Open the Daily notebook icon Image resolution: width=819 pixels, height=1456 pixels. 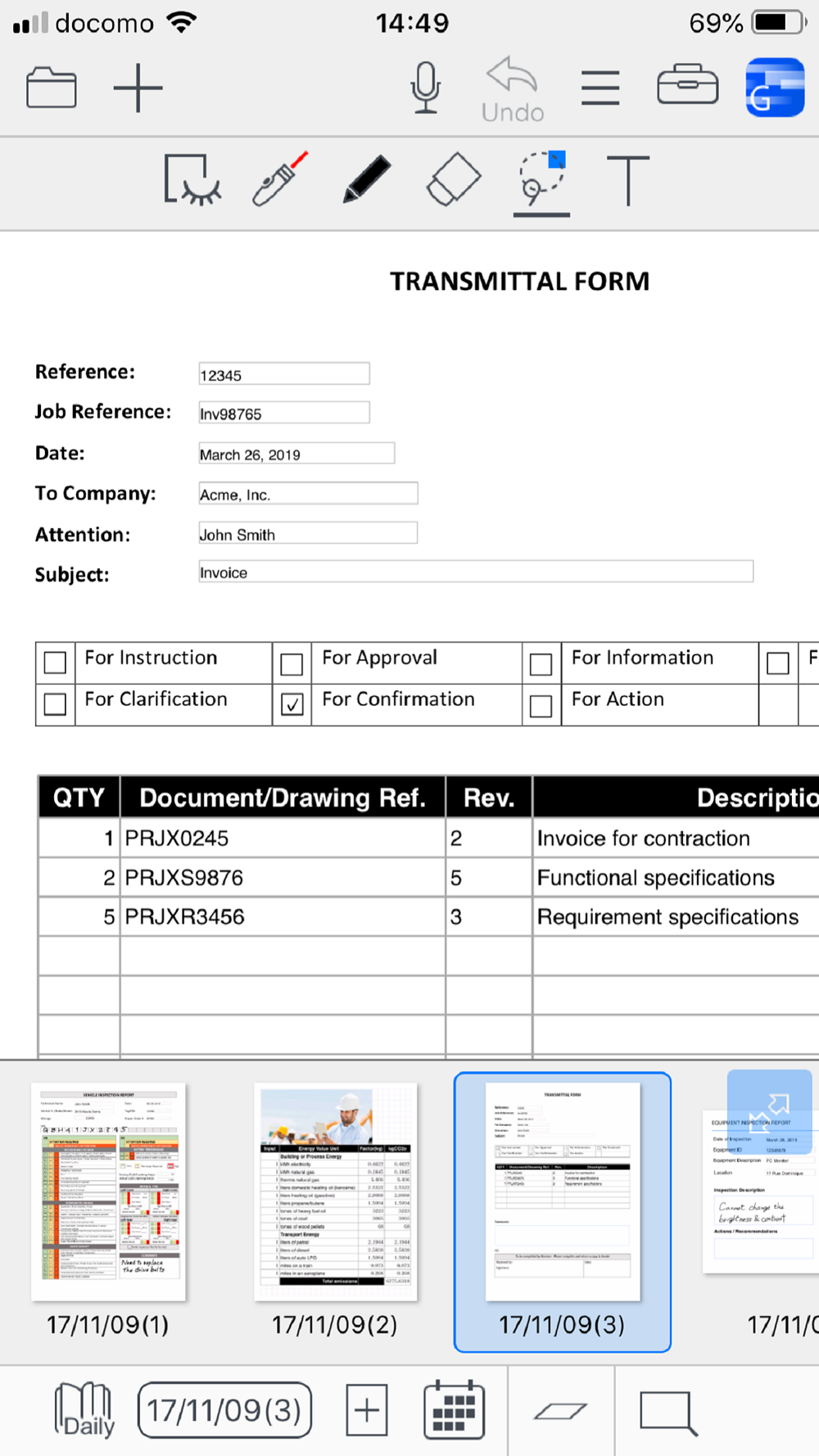tap(84, 1410)
